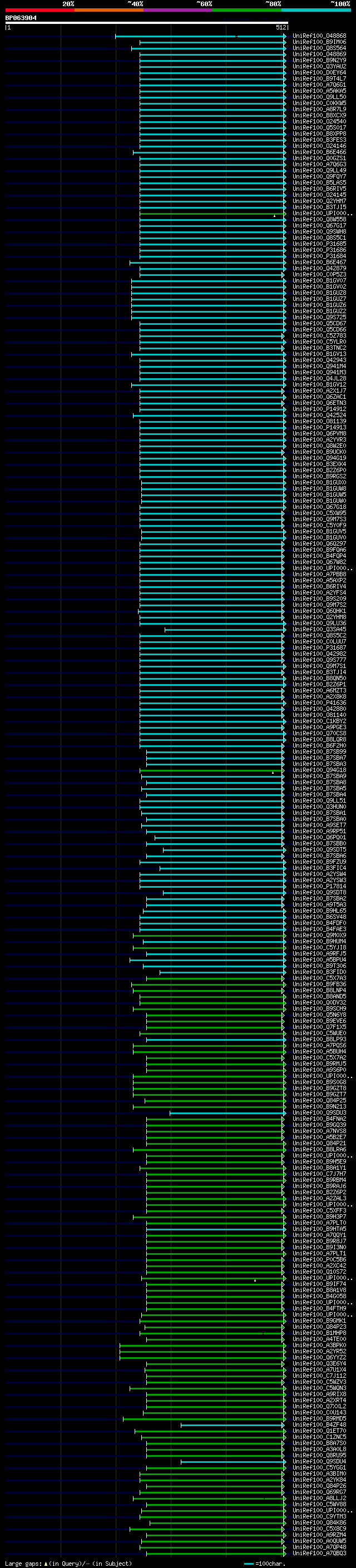Select label UniRef100_O24540
This screenshot has width=356, height=1568.
[x=319, y=121]
